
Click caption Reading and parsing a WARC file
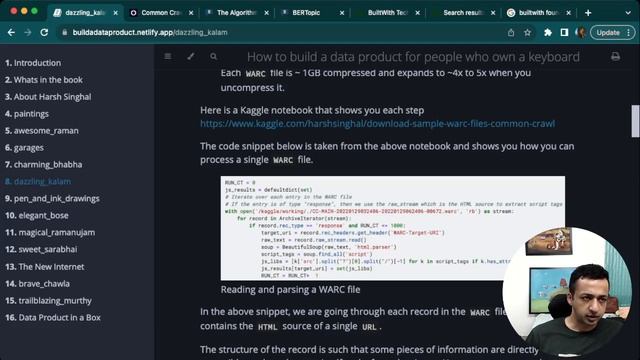[290, 289]
